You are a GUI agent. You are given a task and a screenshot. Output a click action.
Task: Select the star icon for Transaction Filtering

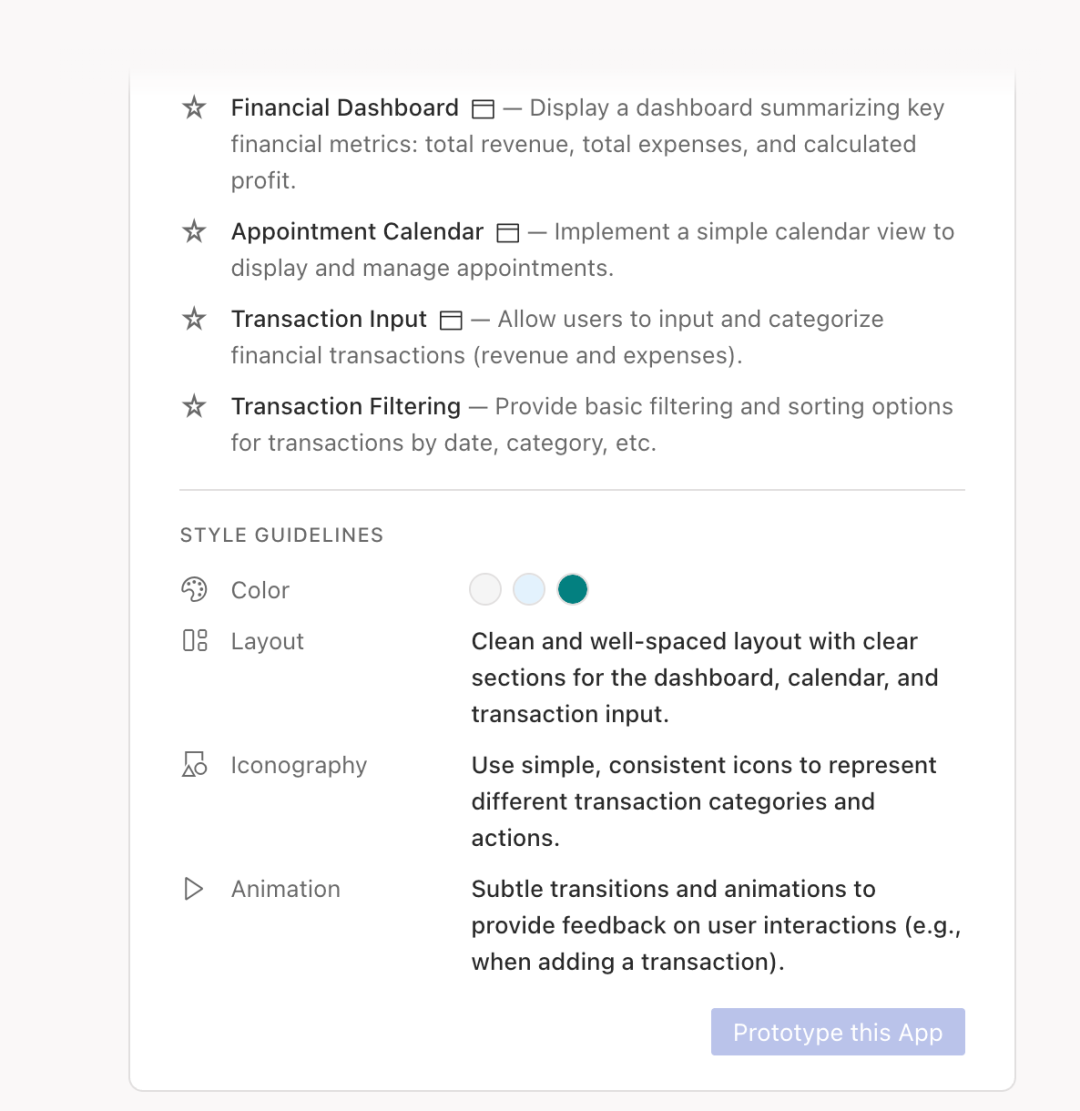point(193,406)
